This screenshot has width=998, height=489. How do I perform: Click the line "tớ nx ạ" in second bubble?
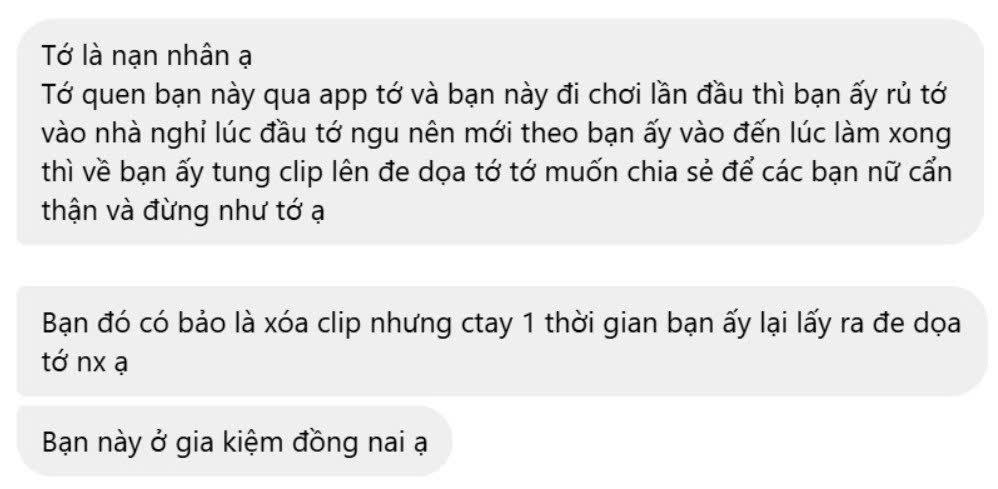(x=85, y=364)
